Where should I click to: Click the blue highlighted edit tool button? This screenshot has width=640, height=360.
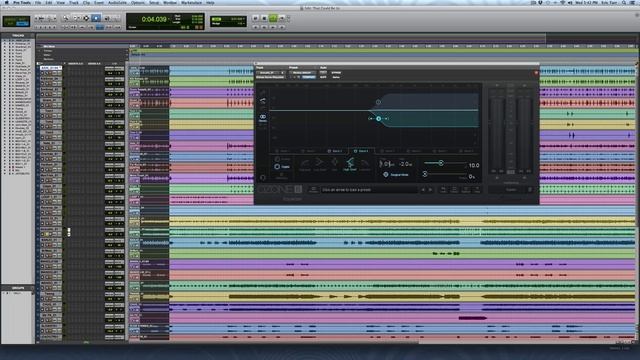[x=96, y=18]
